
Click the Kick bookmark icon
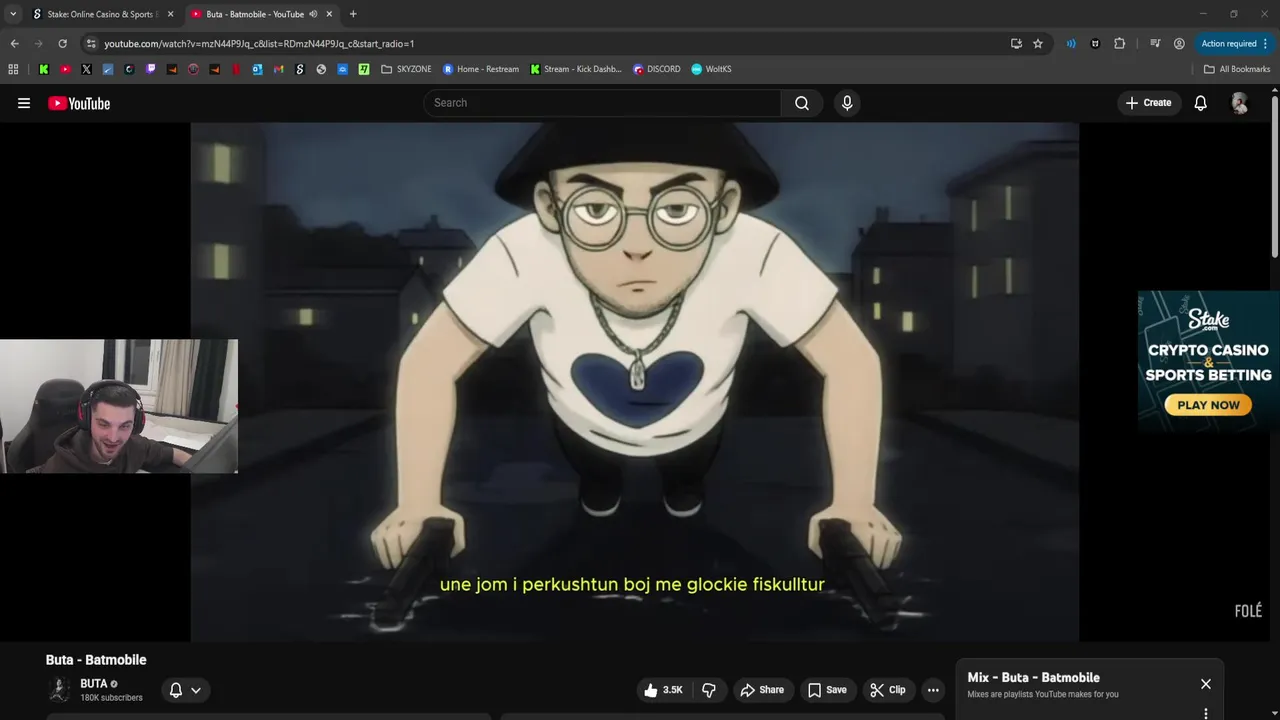[43, 69]
